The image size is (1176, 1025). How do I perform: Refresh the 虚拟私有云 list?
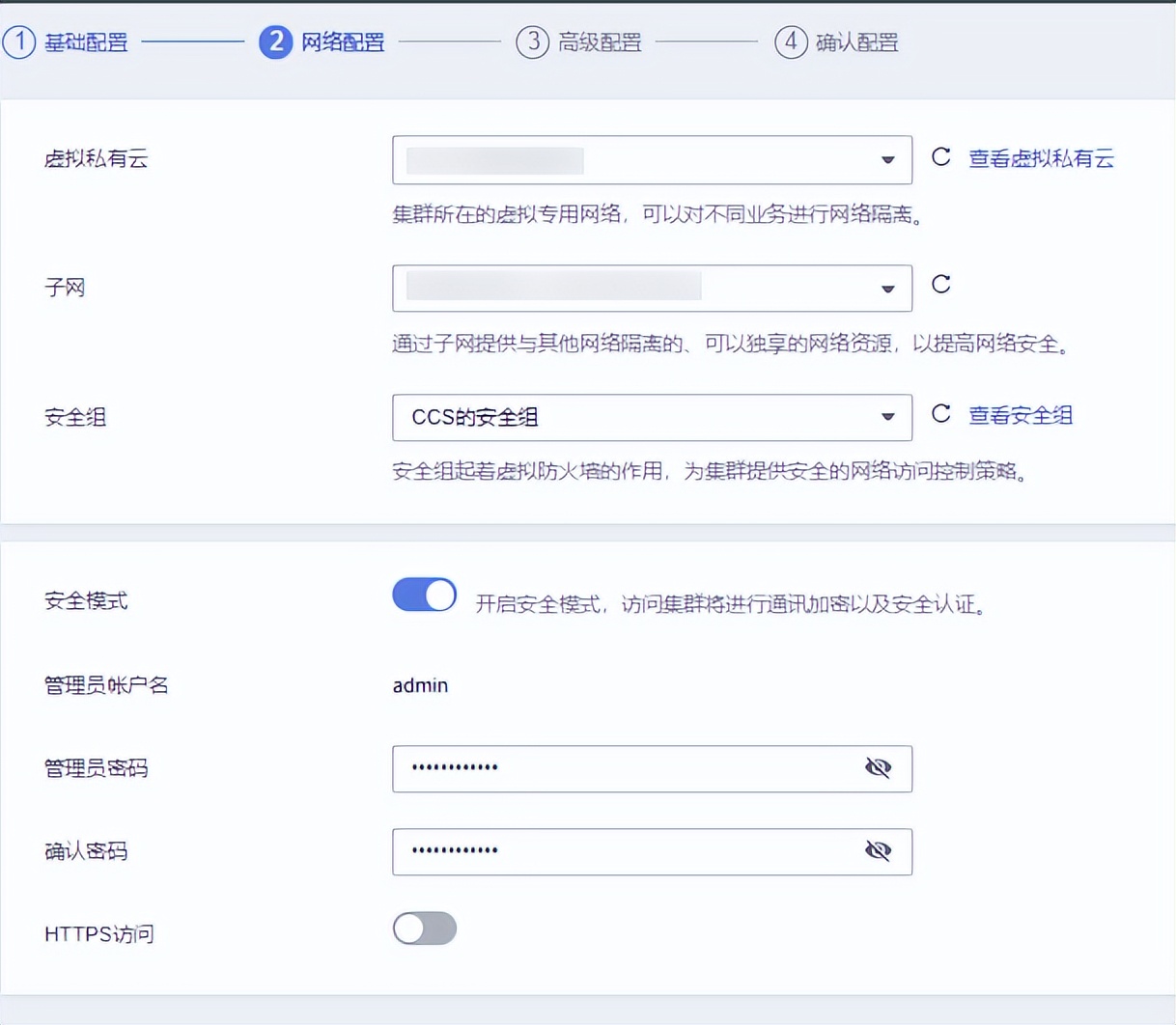(x=941, y=157)
